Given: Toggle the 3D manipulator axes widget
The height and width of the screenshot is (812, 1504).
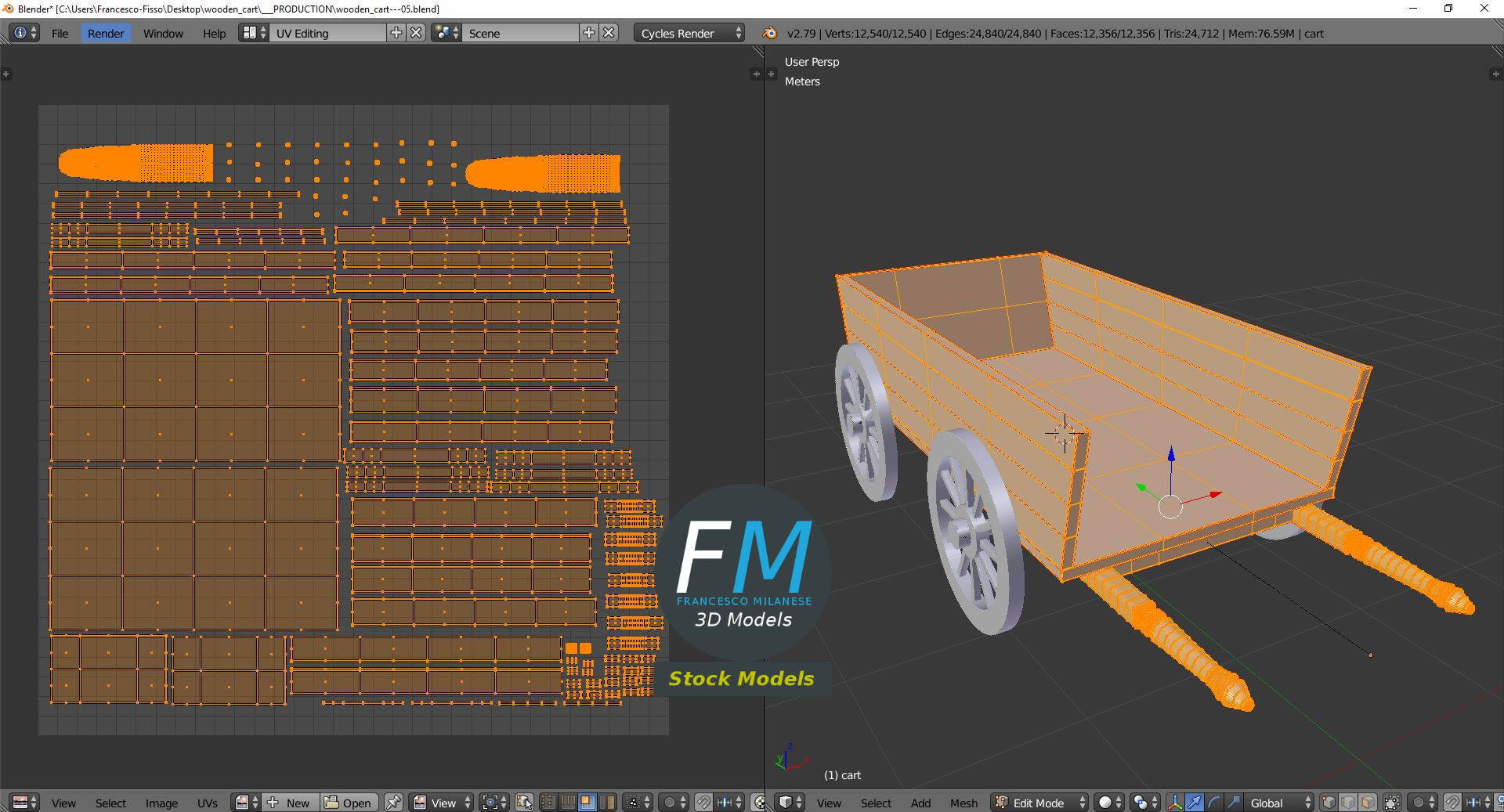Looking at the screenshot, I should pos(1175,803).
